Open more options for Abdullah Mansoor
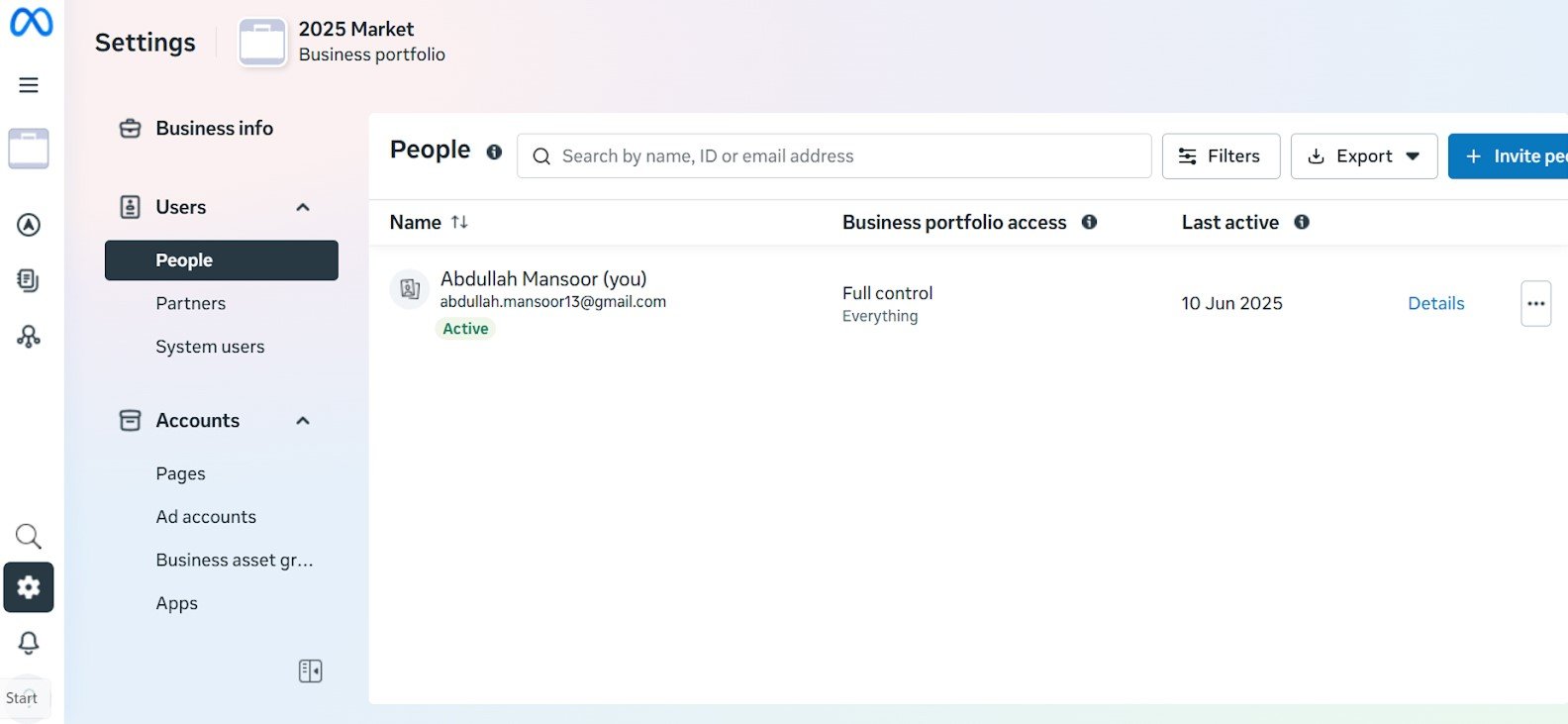The image size is (1568, 724). pos(1535,304)
